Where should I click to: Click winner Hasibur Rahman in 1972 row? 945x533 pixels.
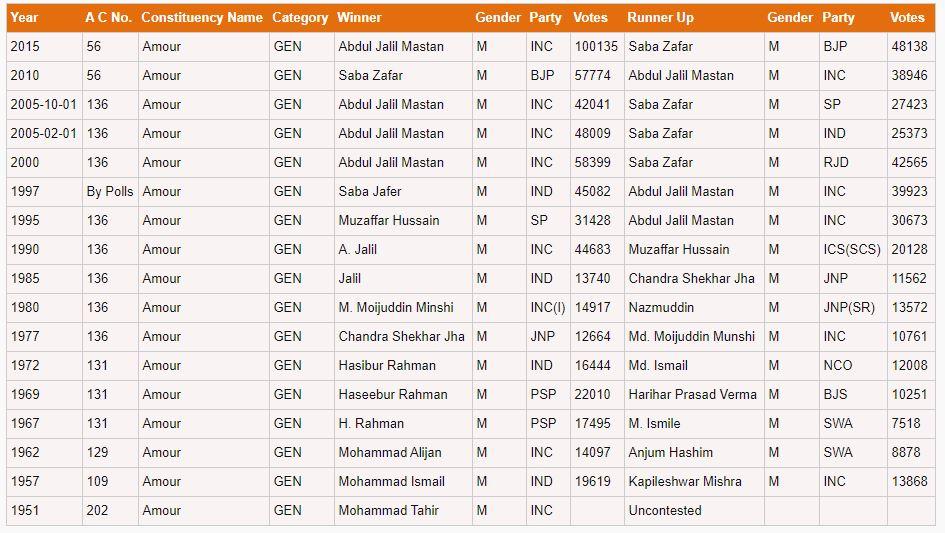[387, 365]
